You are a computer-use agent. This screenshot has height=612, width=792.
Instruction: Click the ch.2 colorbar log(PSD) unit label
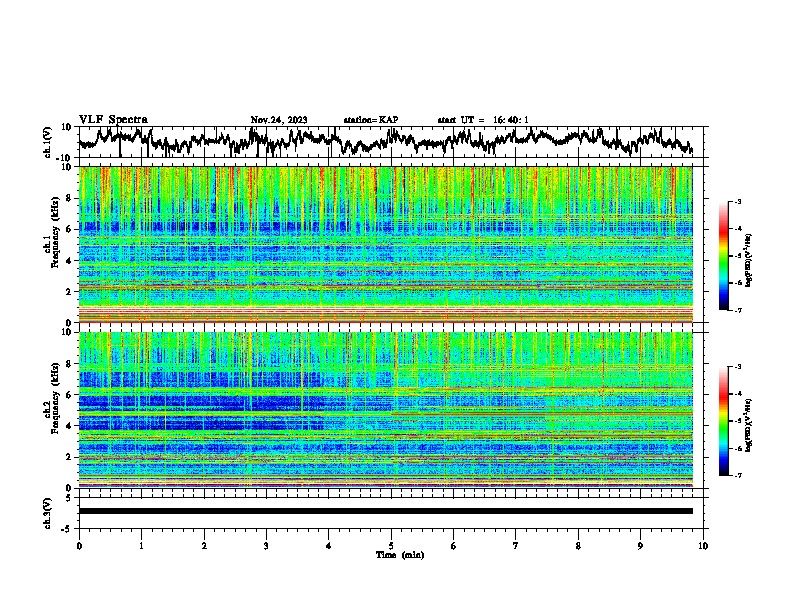(749, 425)
